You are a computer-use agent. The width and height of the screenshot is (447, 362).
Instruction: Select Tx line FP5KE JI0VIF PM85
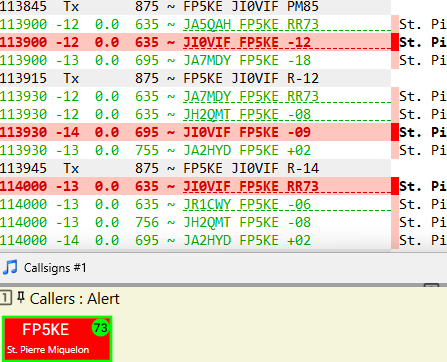click(x=195, y=7)
